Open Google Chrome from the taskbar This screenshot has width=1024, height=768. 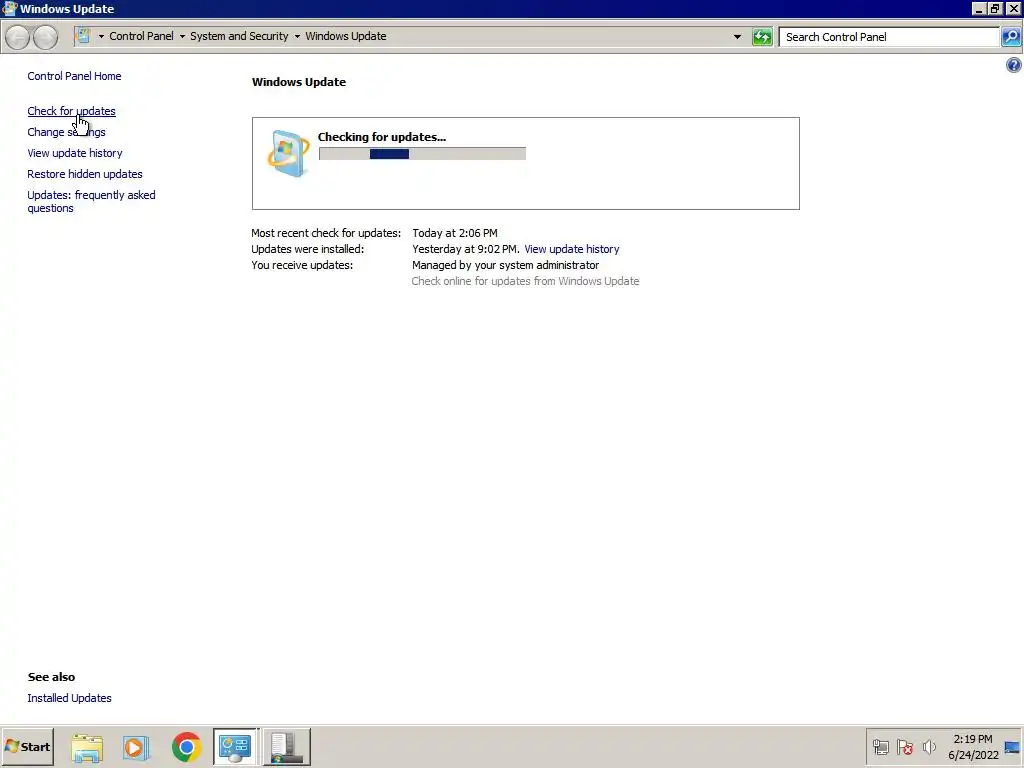click(186, 747)
